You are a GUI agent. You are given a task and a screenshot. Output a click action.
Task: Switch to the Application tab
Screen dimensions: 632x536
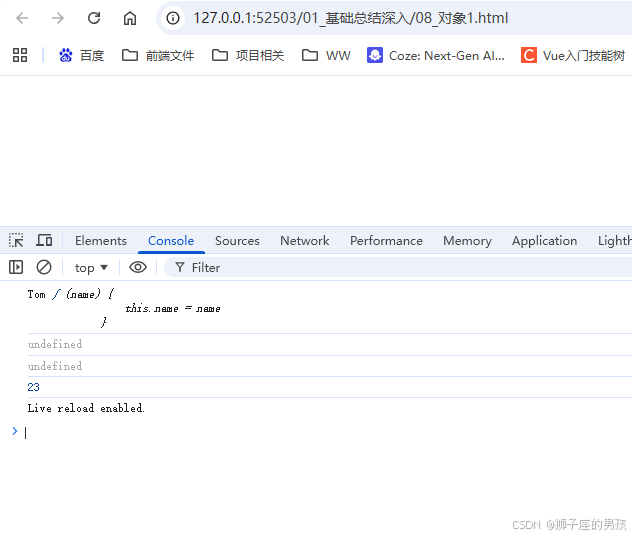(x=544, y=241)
